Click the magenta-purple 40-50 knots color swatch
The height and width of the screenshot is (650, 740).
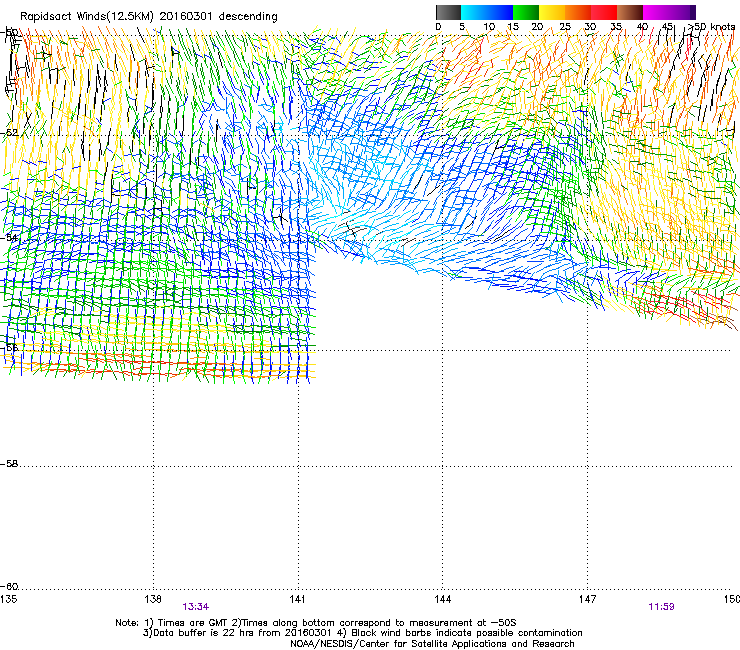pos(669,12)
